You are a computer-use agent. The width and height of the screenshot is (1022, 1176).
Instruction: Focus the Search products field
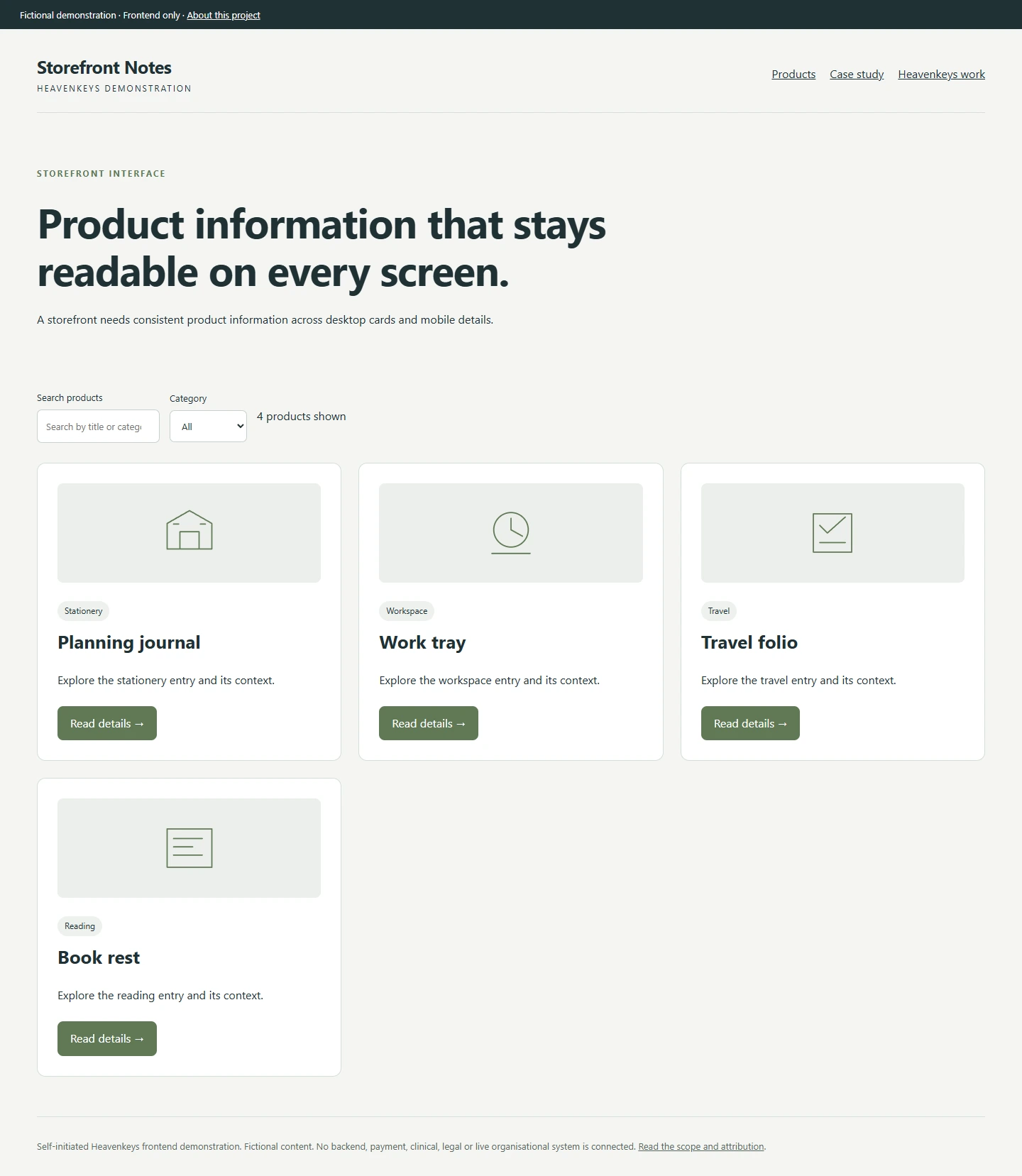(98, 427)
